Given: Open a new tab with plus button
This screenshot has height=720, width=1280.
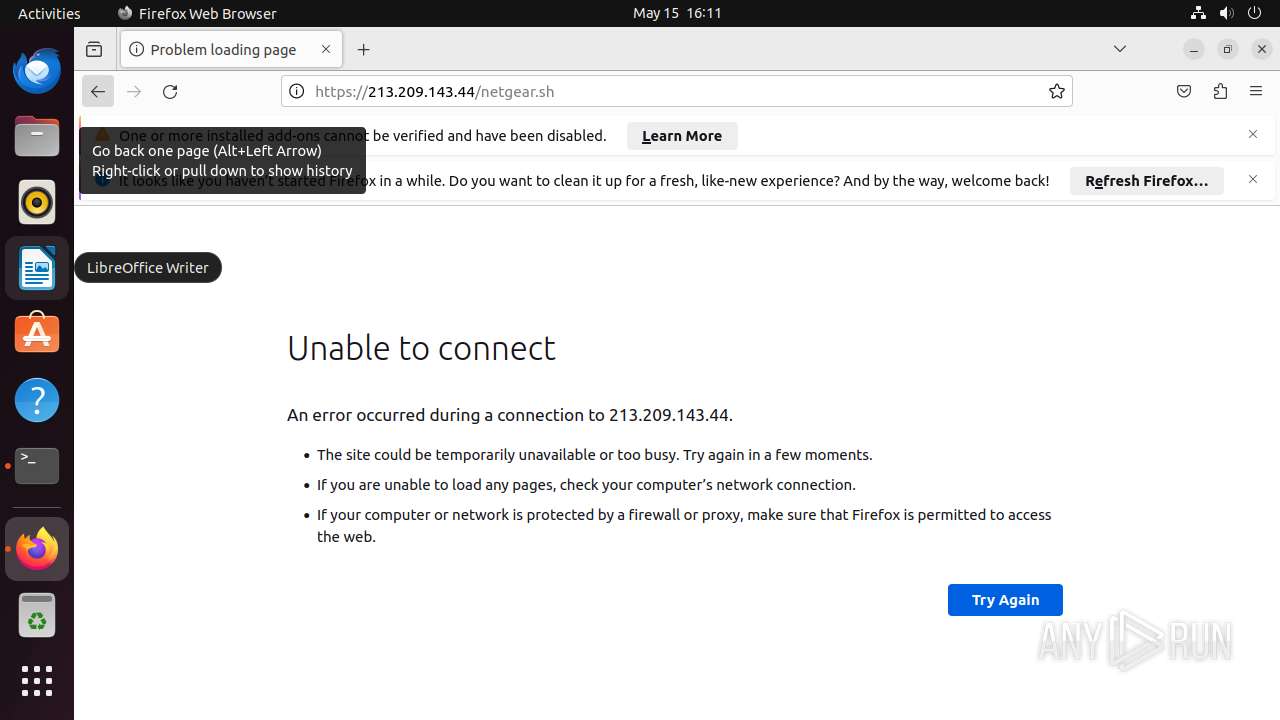Looking at the screenshot, I should (x=364, y=49).
